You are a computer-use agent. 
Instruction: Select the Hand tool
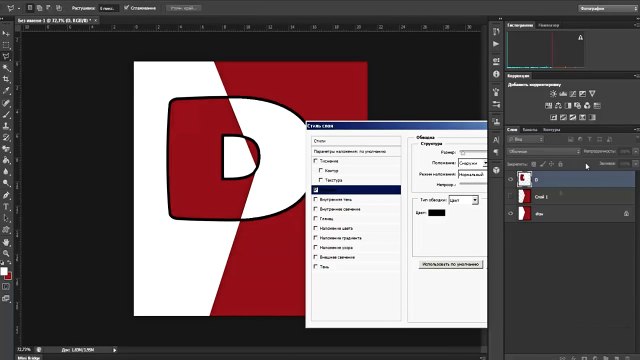[6, 242]
